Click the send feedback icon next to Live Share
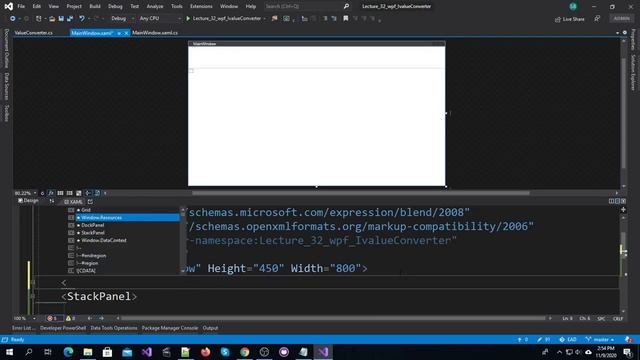The width and height of the screenshot is (640, 360). [x=597, y=19]
